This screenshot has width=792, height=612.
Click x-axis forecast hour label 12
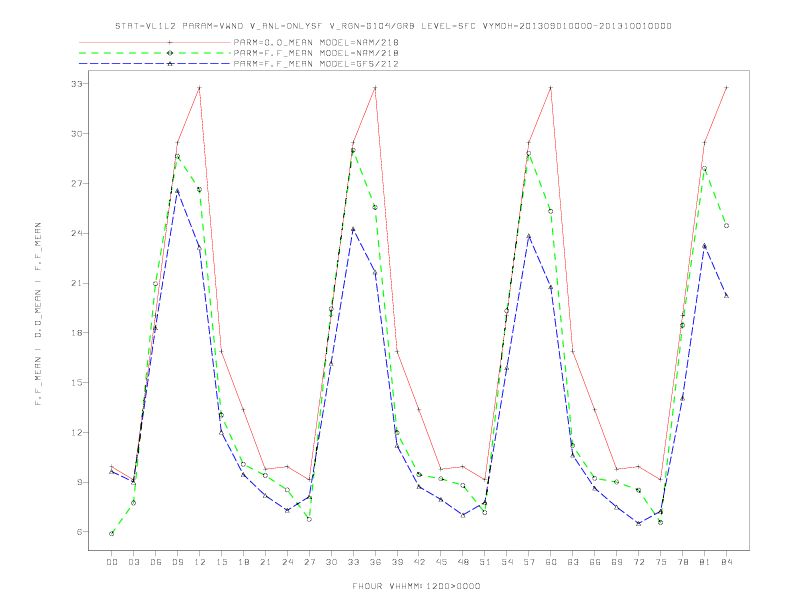tap(200, 562)
